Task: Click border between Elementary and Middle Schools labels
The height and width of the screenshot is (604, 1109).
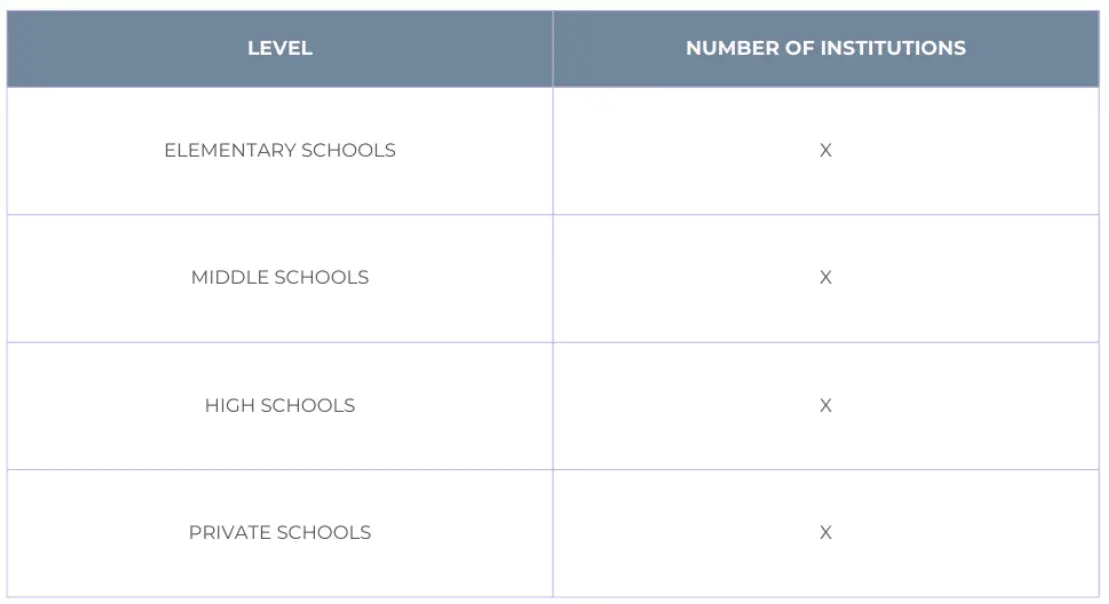Action: [x=280, y=214]
